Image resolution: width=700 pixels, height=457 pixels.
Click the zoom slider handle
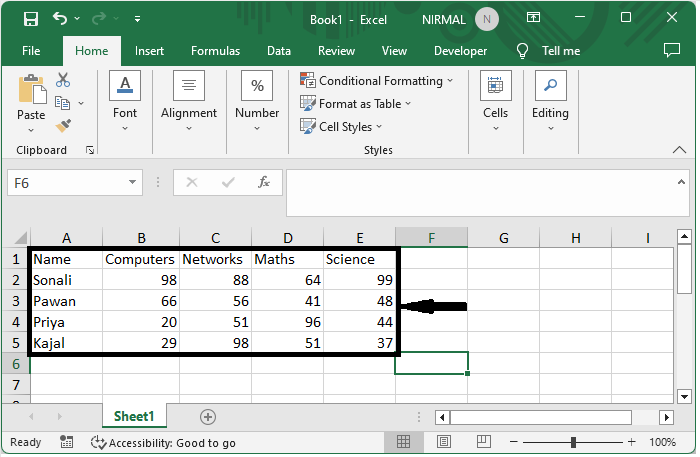point(574,442)
